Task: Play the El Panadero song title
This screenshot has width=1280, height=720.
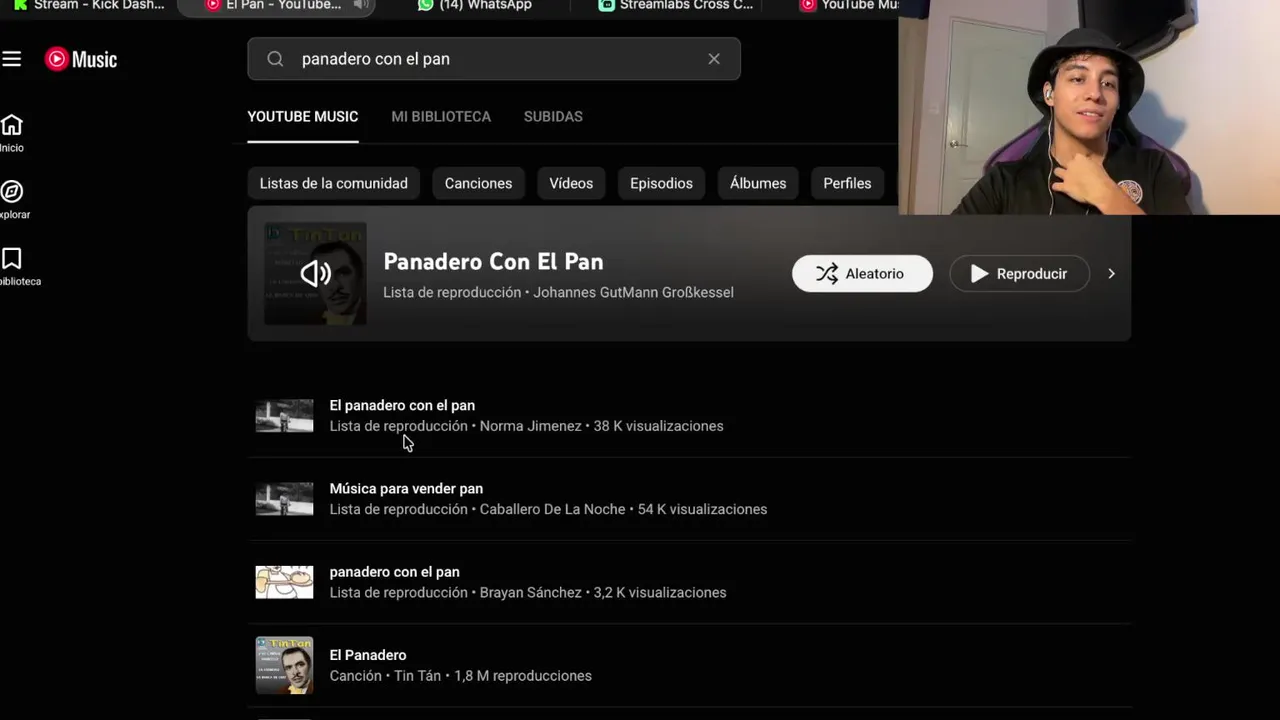Action: point(368,655)
